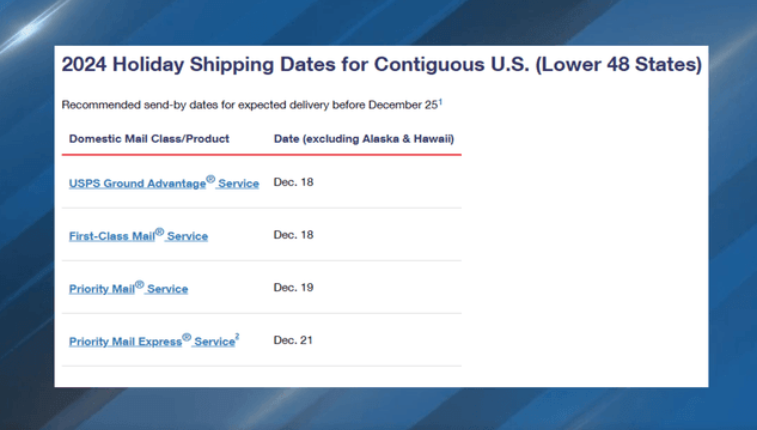Click the registered symbol after First-Class Mail

[159, 232]
